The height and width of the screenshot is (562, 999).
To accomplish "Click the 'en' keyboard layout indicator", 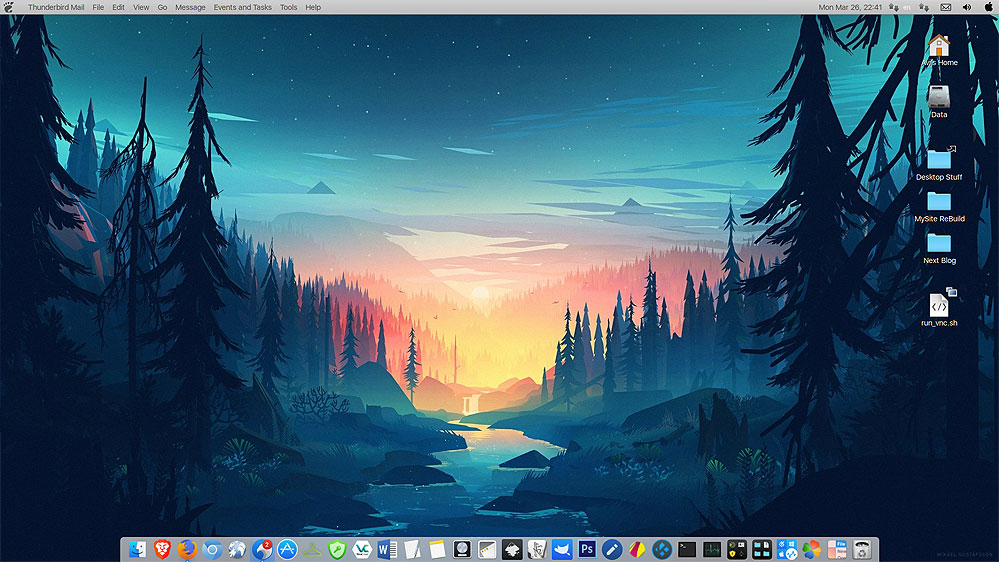I will pyautogui.click(x=907, y=7).
